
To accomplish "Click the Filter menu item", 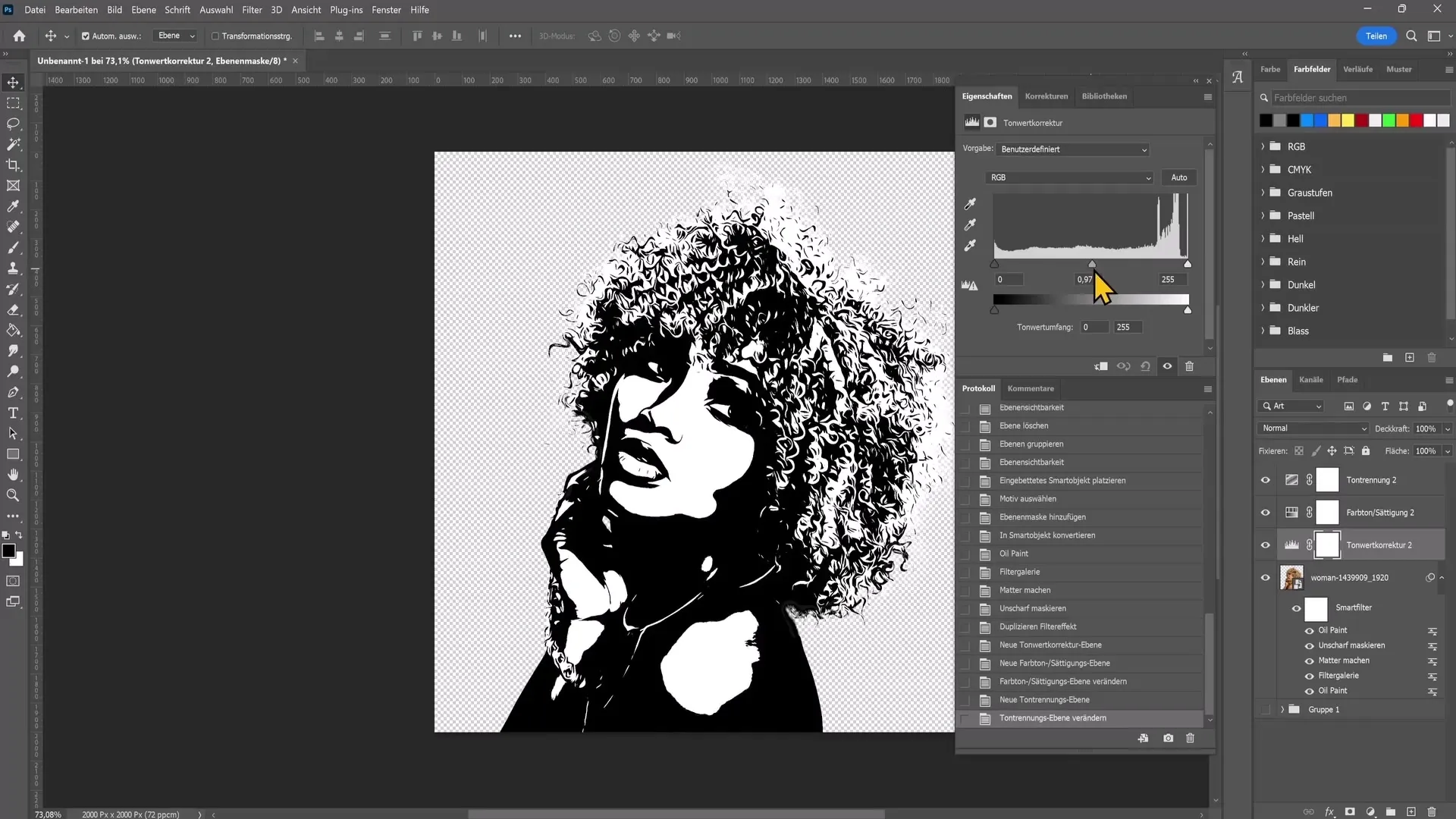I will click(x=251, y=9).
